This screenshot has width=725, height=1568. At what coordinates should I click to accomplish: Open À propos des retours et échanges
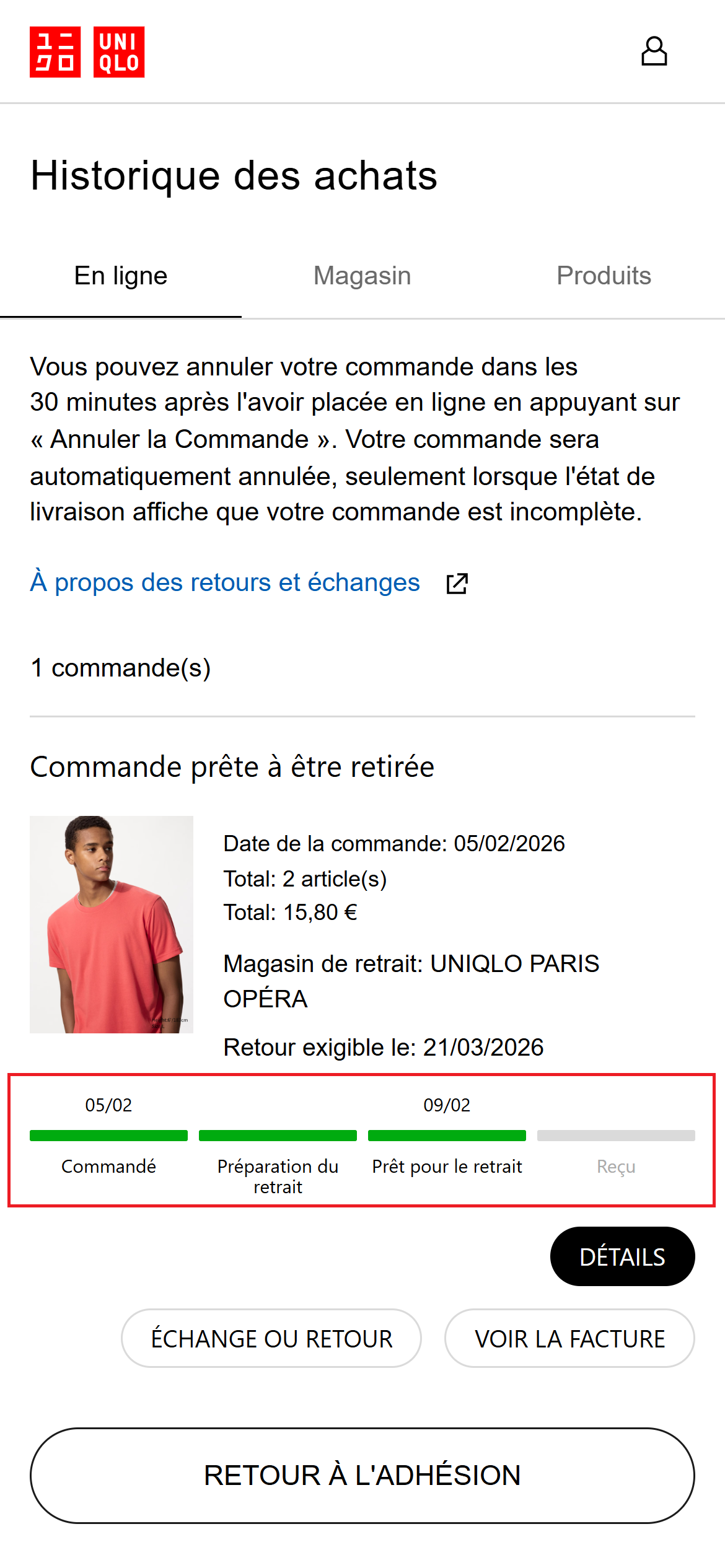pyautogui.click(x=225, y=582)
